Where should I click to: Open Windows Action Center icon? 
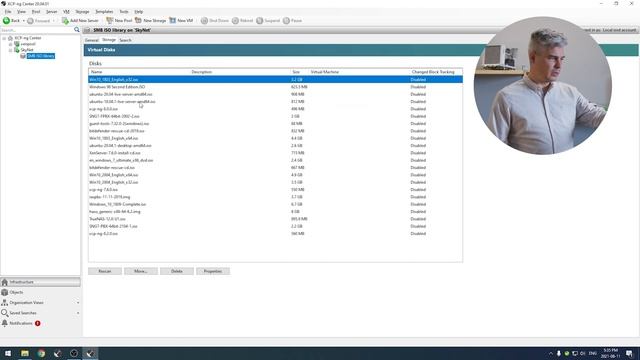(x=629, y=353)
